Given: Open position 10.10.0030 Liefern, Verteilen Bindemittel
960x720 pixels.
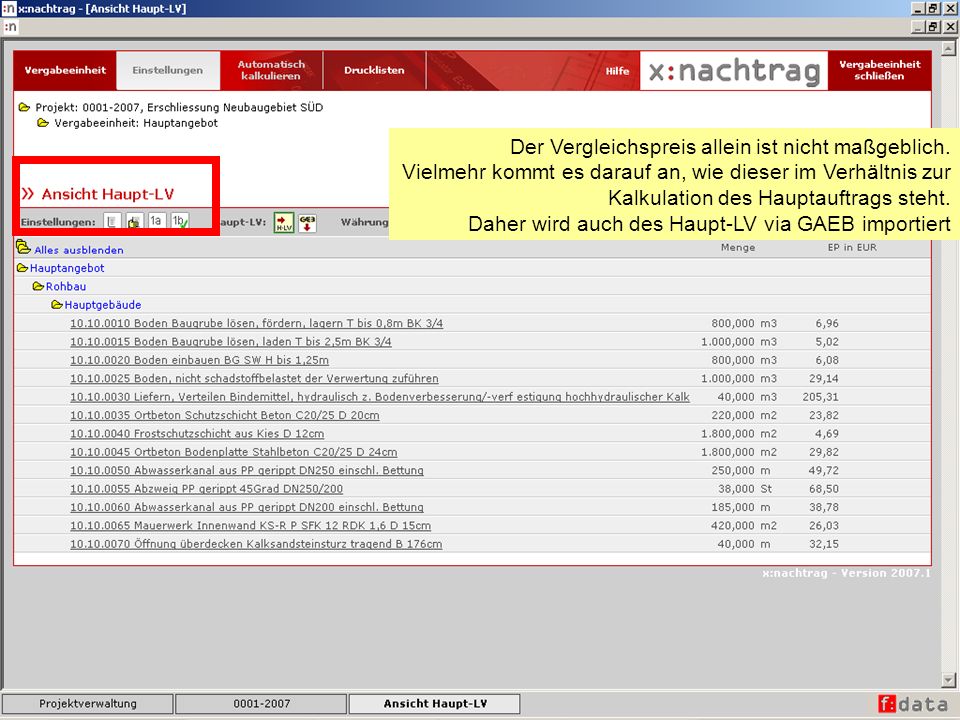Looking at the screenshot, I should click(x=380, y=397).
